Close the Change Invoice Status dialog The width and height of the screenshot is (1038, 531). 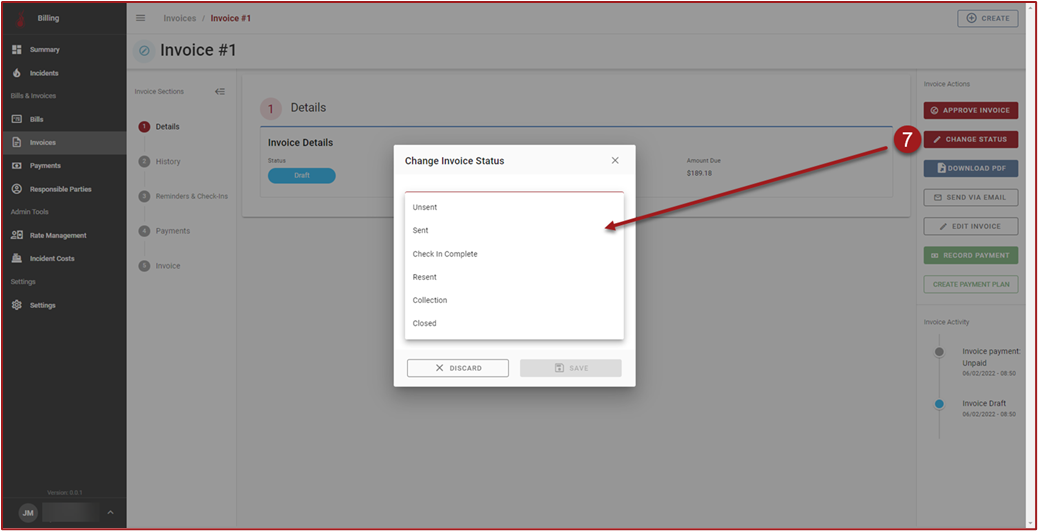tap(615, 160)
